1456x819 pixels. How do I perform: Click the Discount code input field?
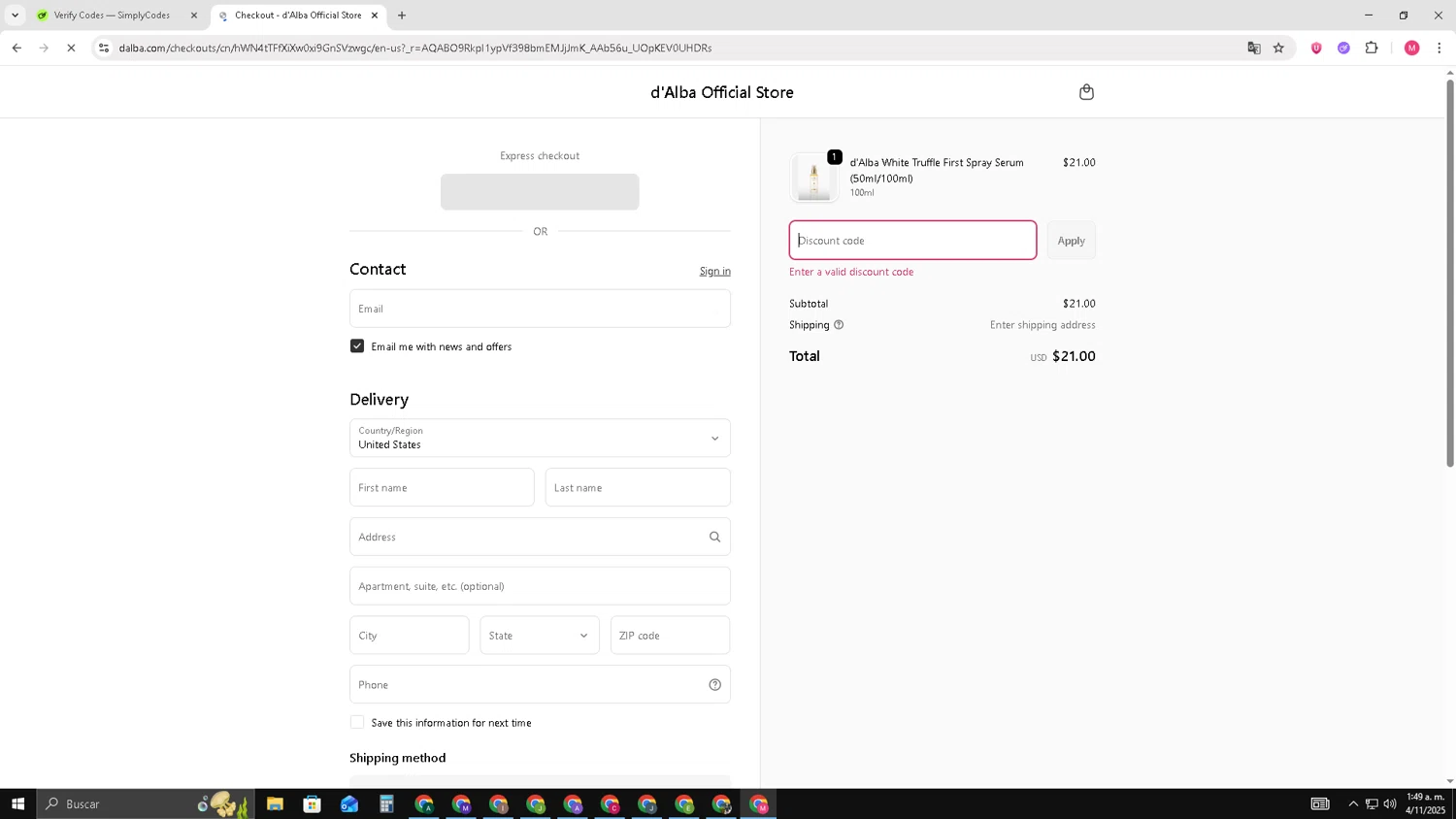(x=912, y=241)
